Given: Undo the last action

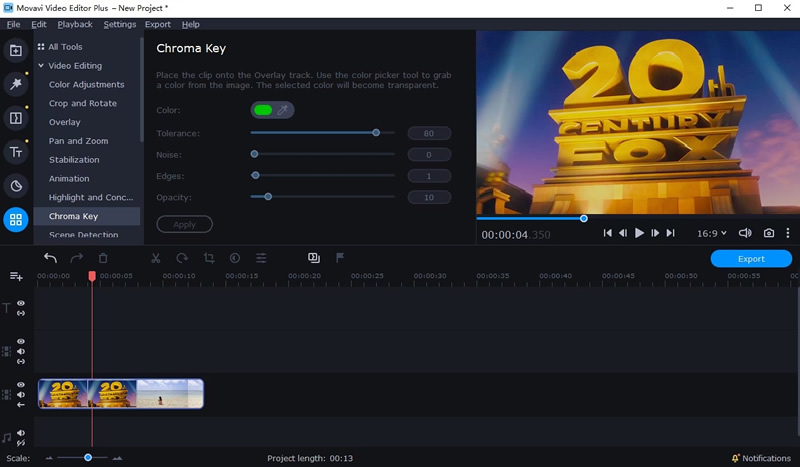Looking at the screenshot, I should (50, 258).
